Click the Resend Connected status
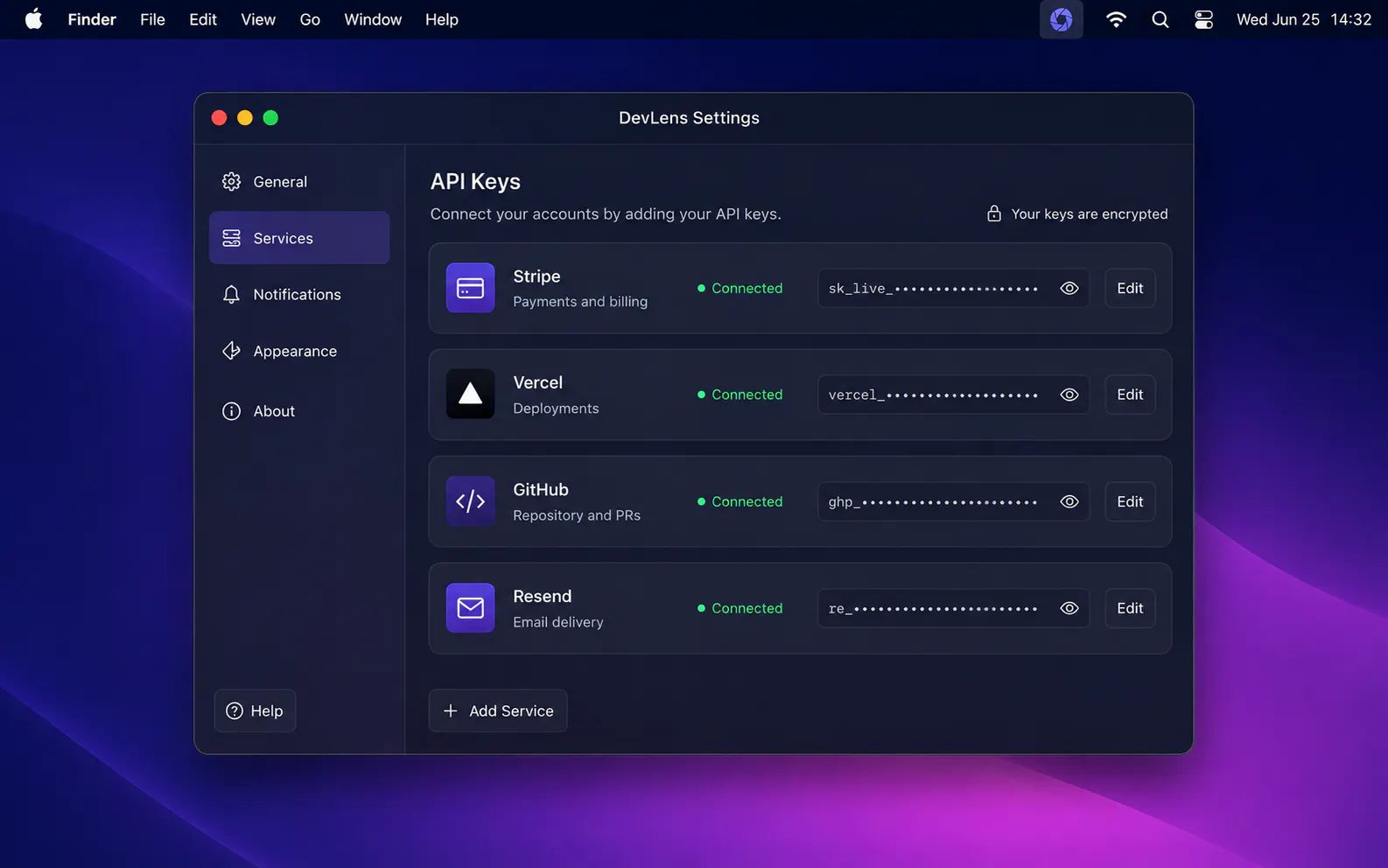 (740, 608)
